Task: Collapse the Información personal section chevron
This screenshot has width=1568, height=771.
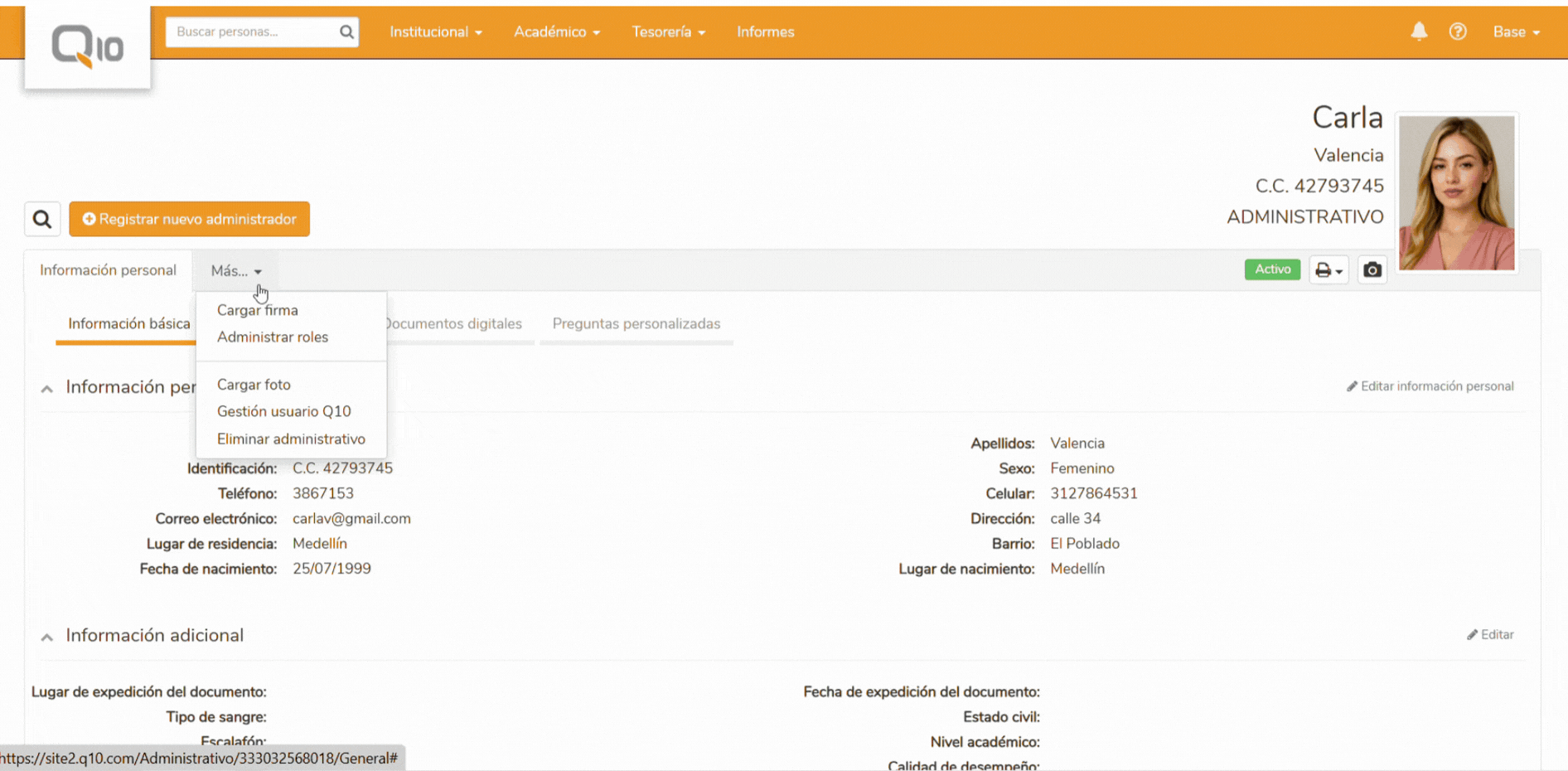Action: click(x=47, y=388)
